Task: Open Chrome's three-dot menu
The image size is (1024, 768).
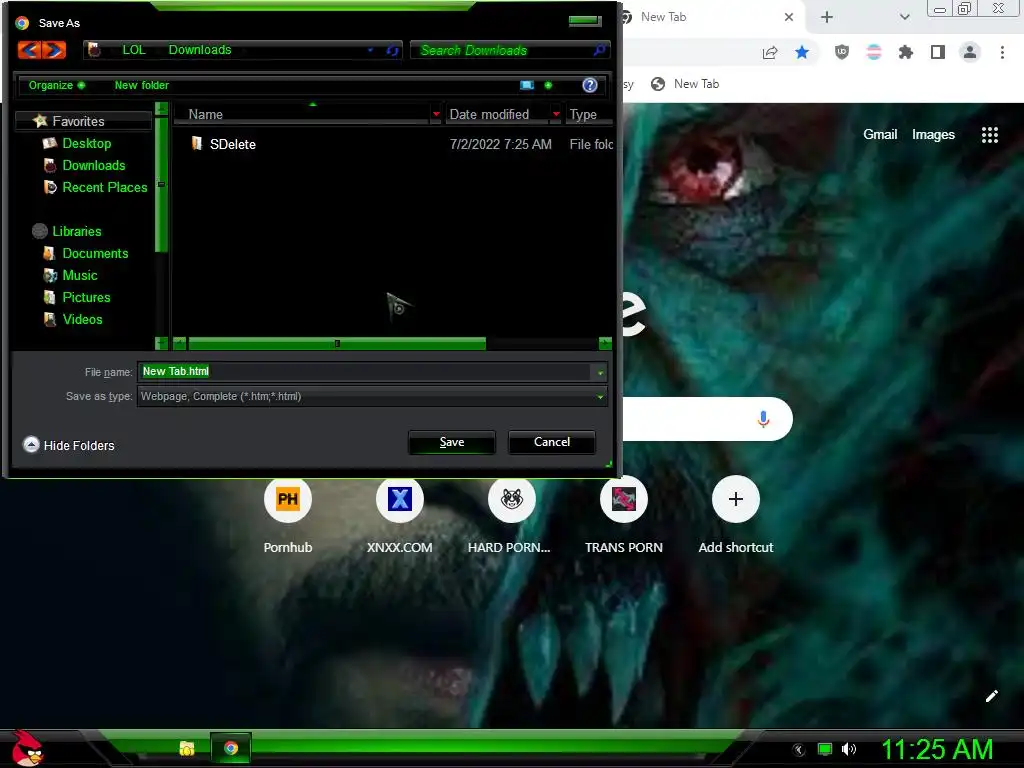Action: 1002,52
